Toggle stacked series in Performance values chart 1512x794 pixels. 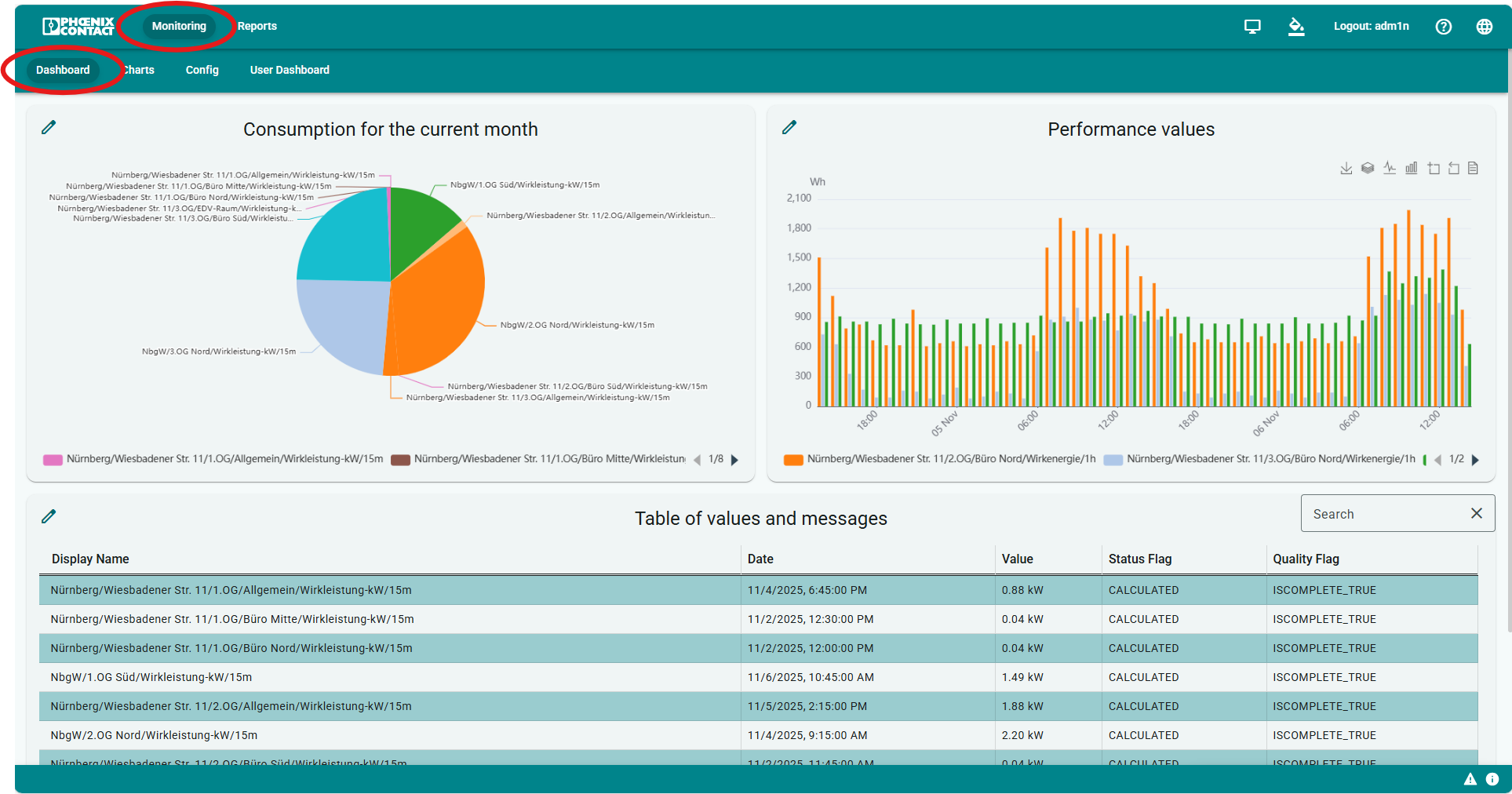(x=1368, y=168)
